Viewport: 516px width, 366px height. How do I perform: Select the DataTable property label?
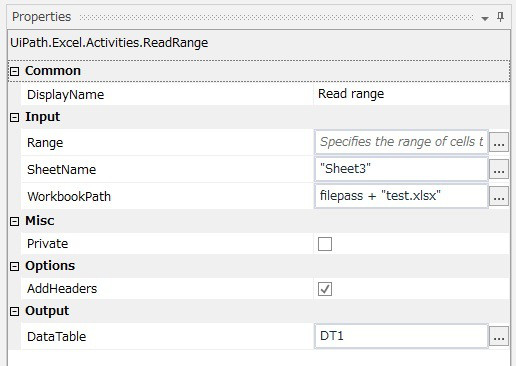click(x=56, y=337)
